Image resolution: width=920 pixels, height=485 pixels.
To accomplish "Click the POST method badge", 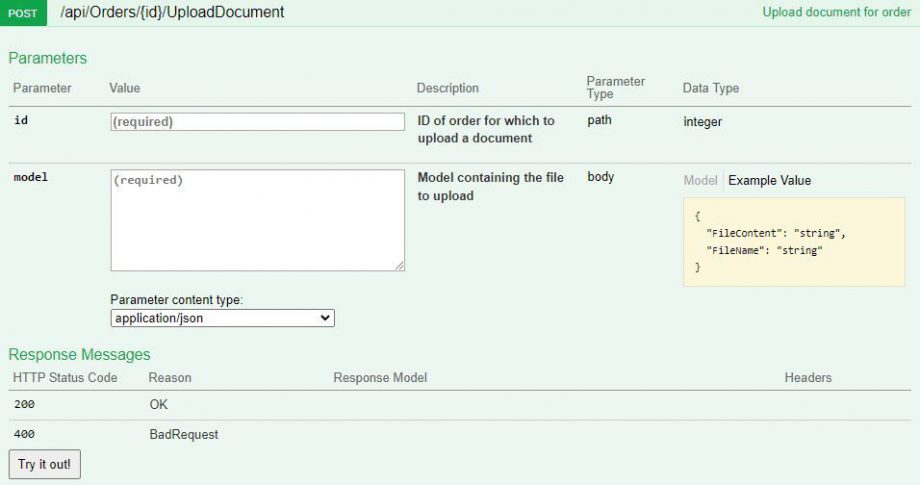I will coord(23,12).
